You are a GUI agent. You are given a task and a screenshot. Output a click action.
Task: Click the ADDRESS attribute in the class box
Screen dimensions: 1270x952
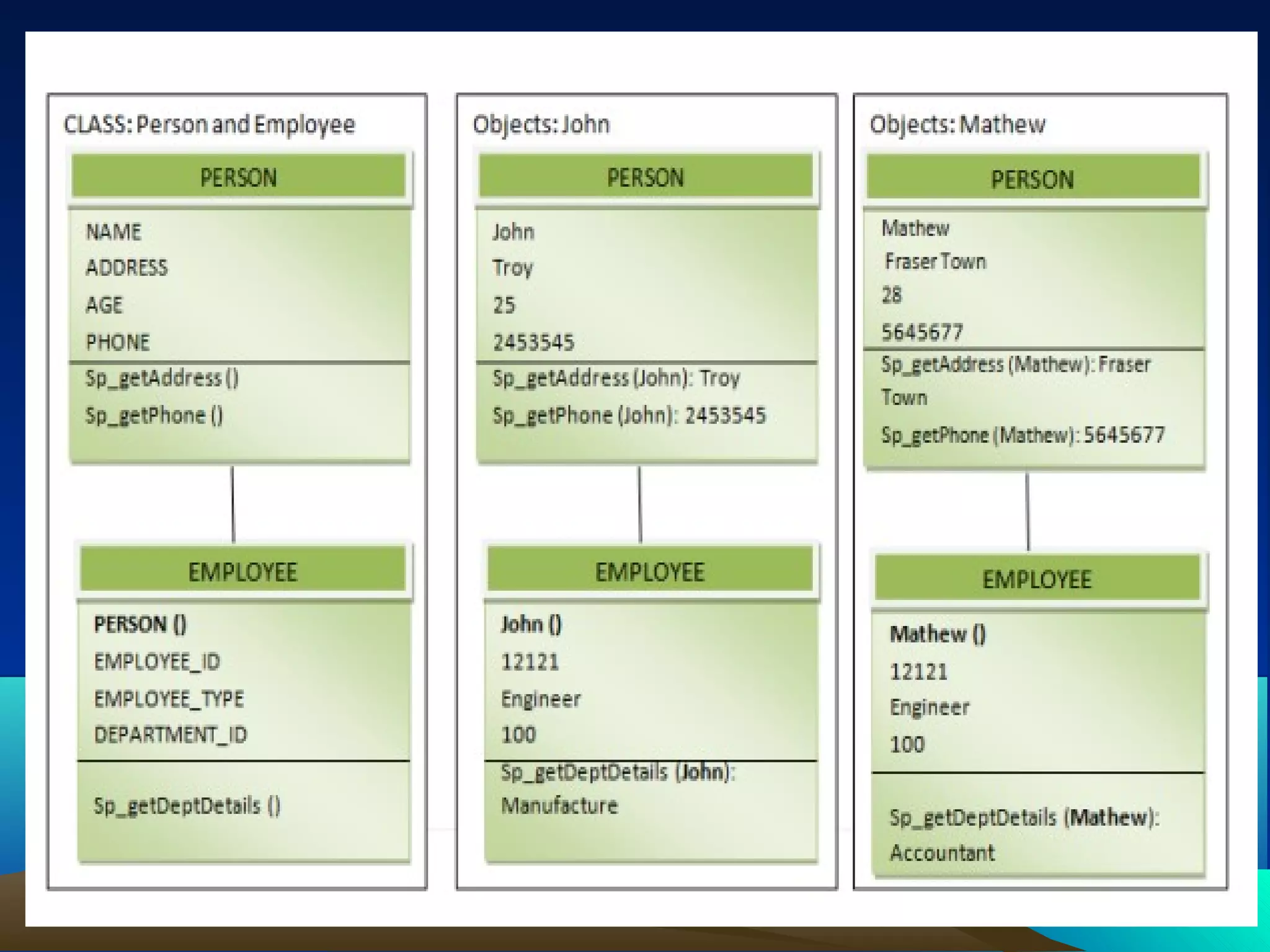point(127,268)
